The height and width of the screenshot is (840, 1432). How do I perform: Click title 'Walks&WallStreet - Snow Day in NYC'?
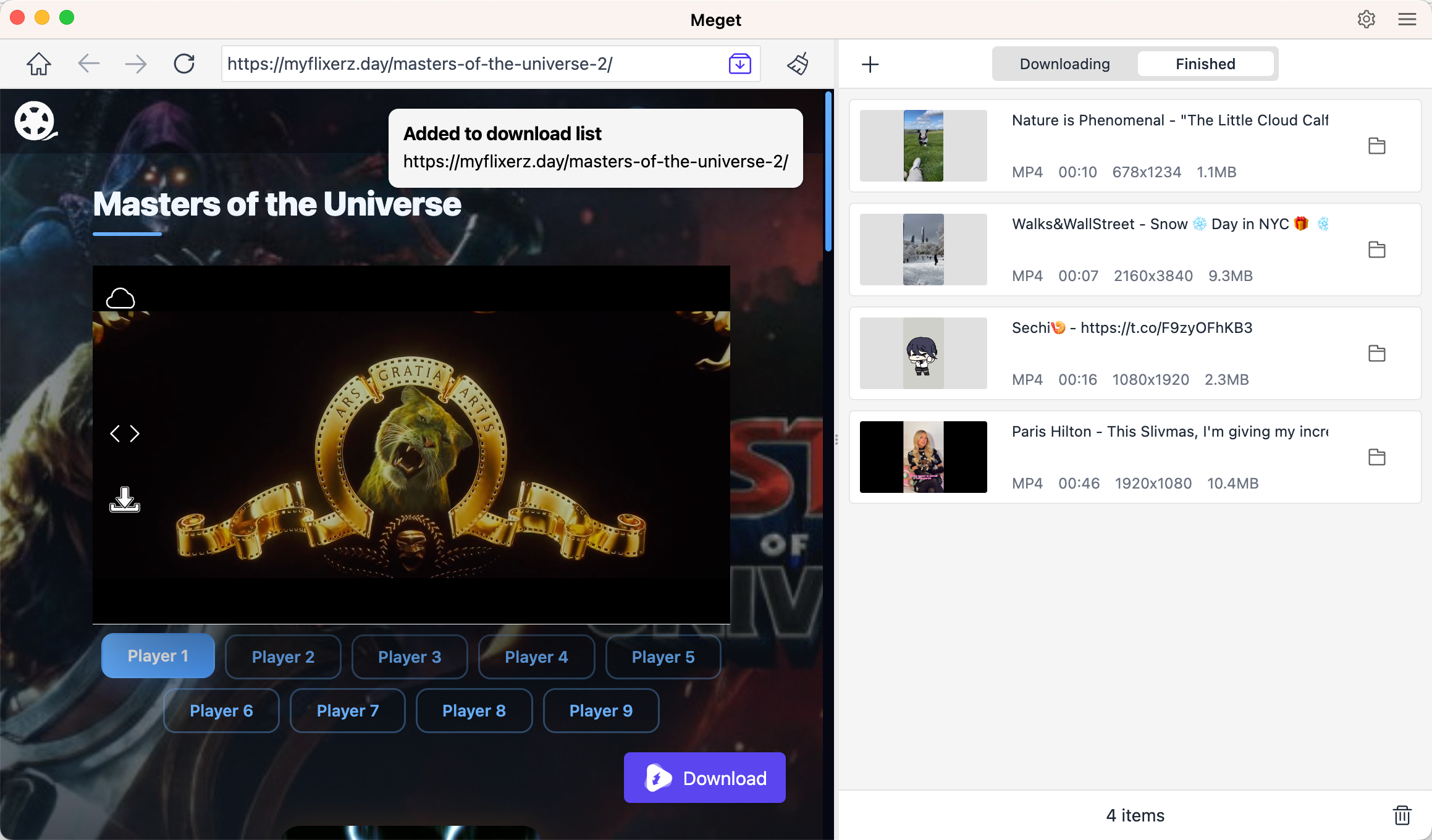point(1170,224)
